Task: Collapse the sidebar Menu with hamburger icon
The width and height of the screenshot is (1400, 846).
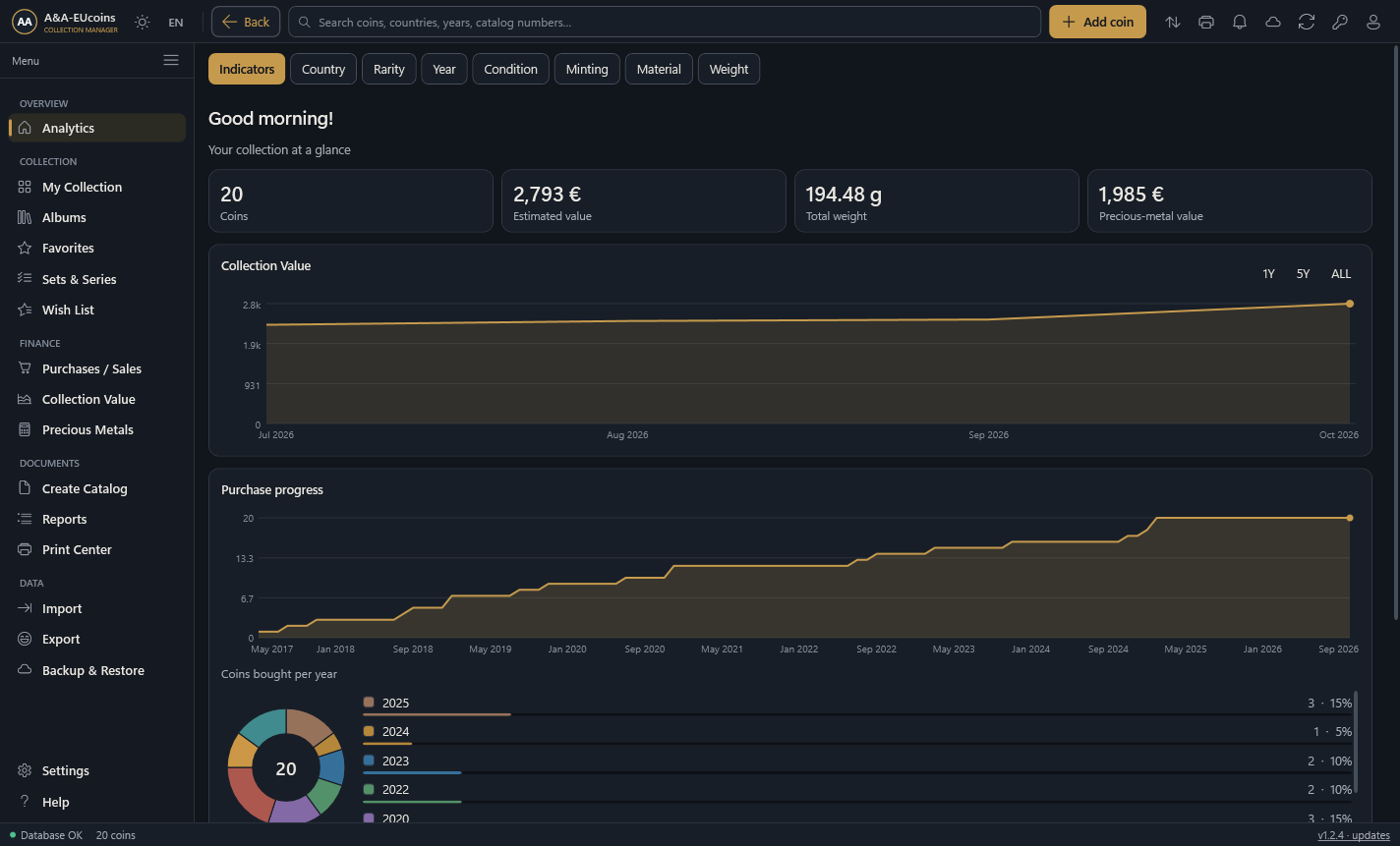Action: [171, 61]
